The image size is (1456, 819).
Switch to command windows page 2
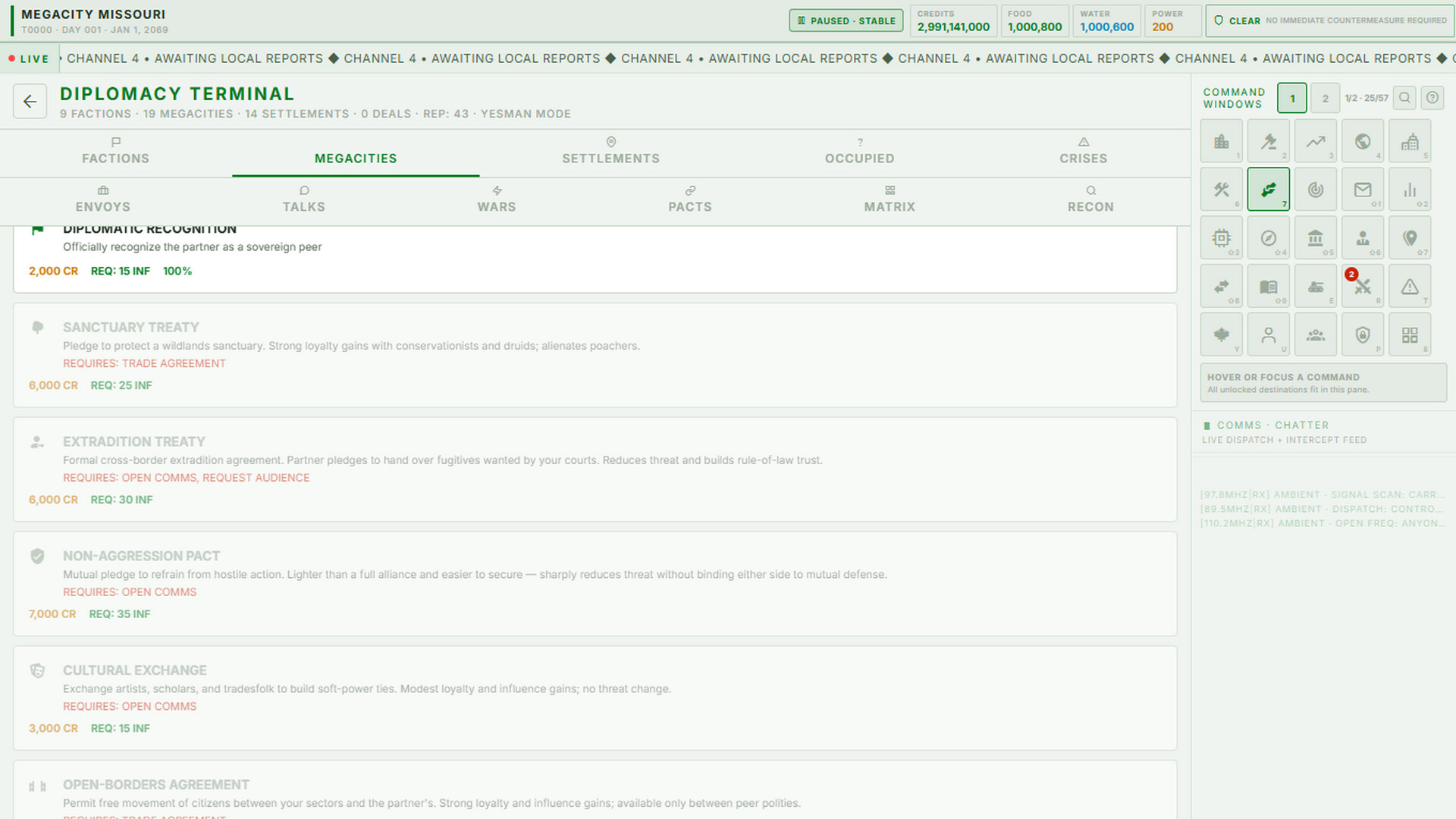[x=1325, y=99]
